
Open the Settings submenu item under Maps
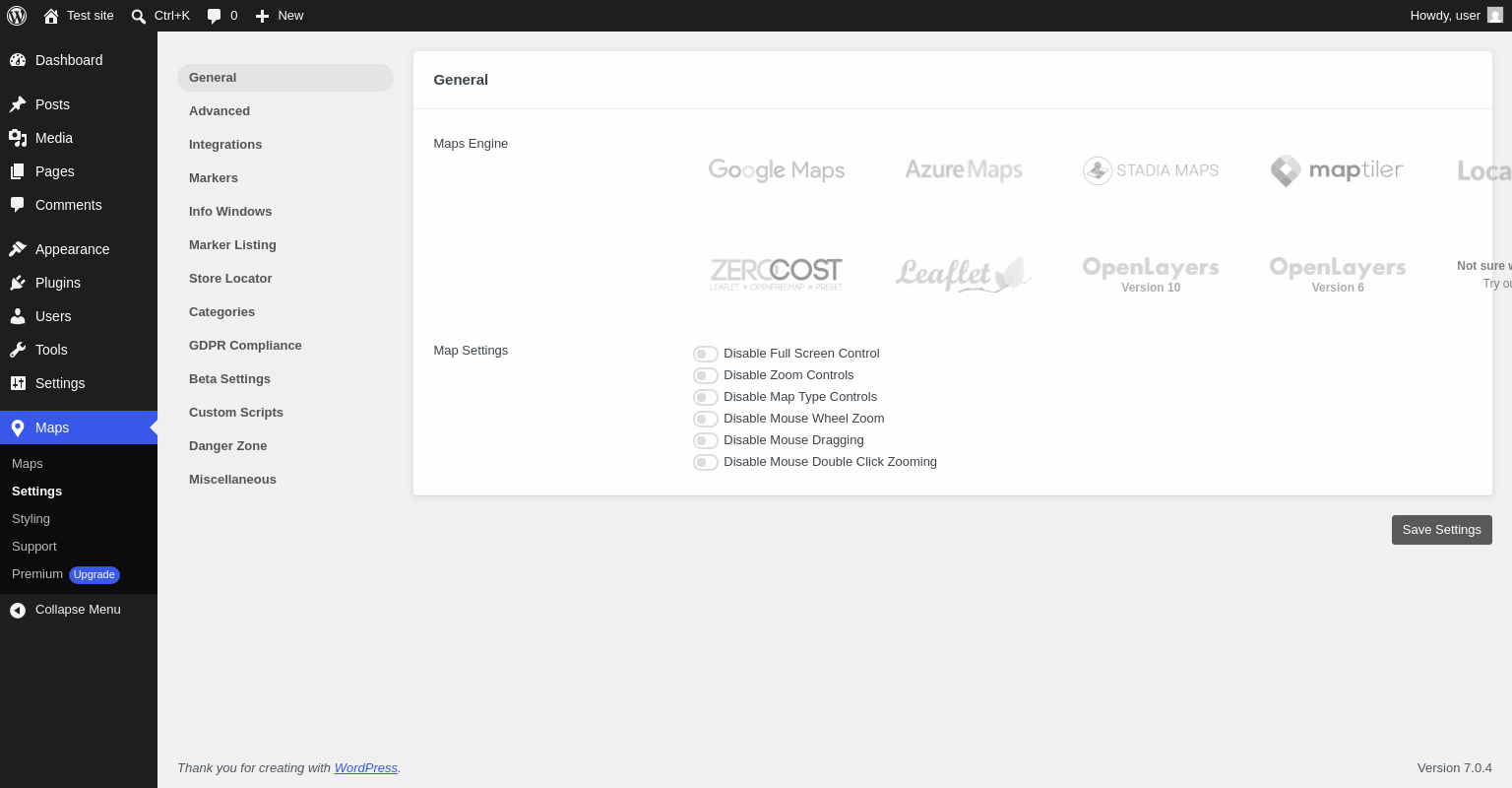[79, 492]
